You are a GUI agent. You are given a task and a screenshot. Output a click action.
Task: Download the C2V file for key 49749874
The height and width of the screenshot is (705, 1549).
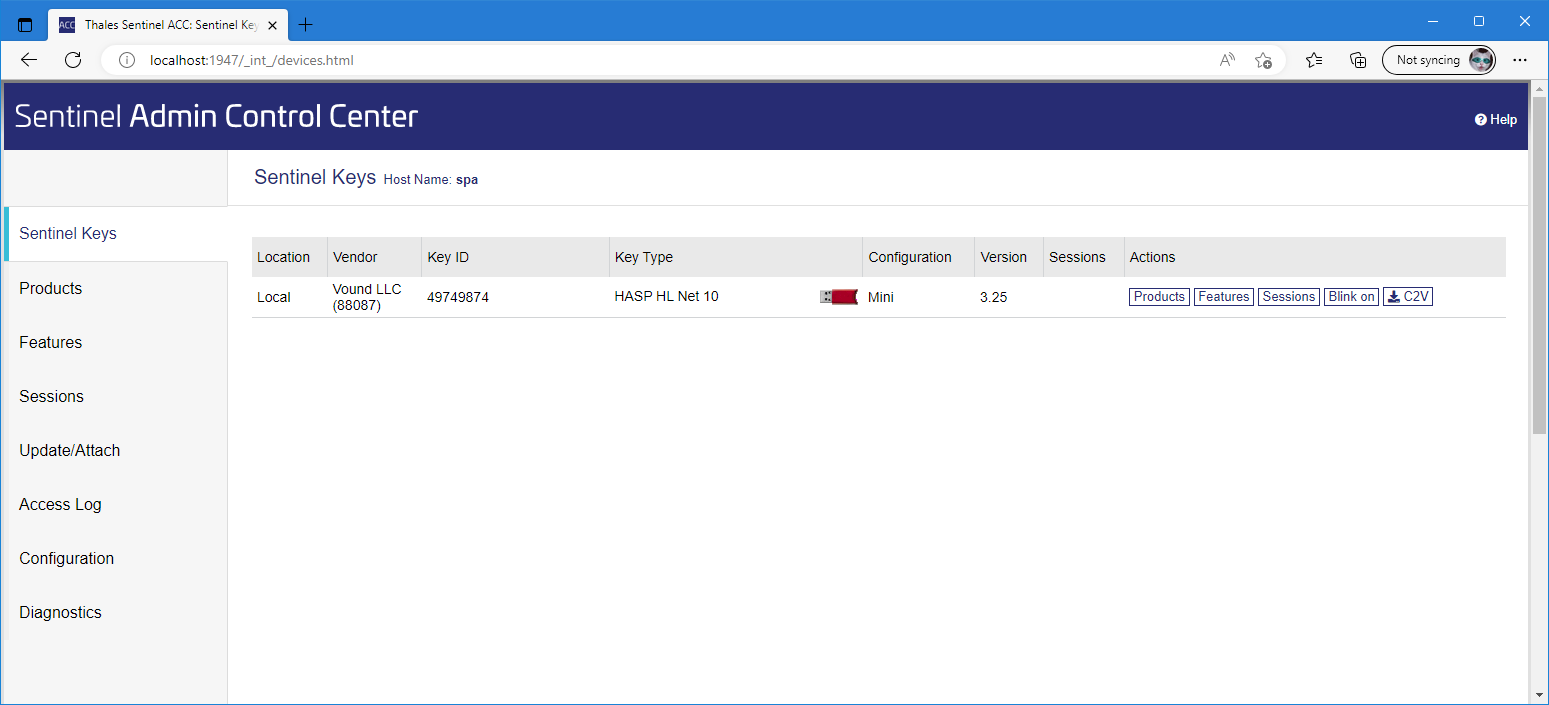point(1408,297)
